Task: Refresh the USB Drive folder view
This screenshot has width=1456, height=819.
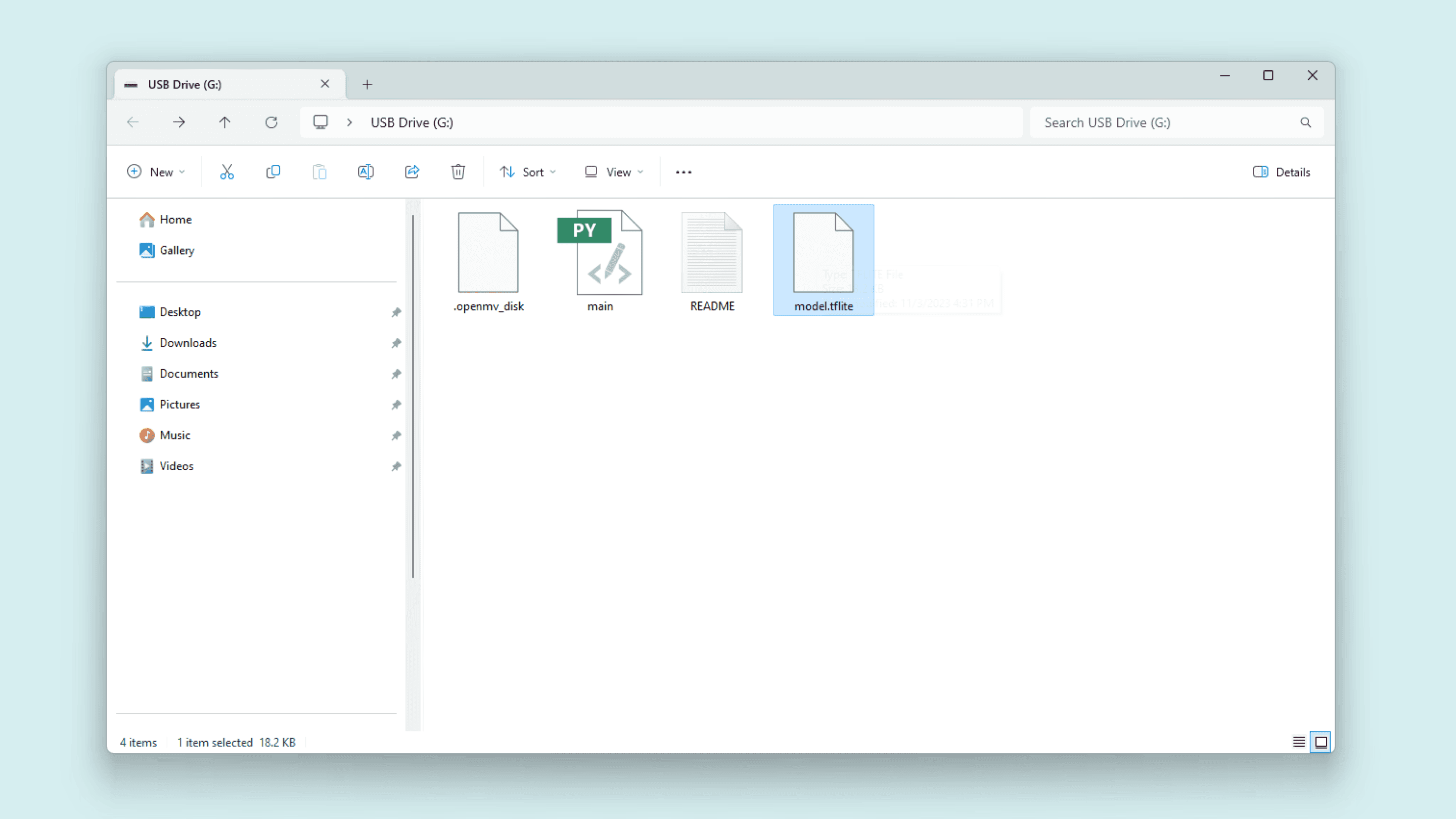Action: point(271,122)
